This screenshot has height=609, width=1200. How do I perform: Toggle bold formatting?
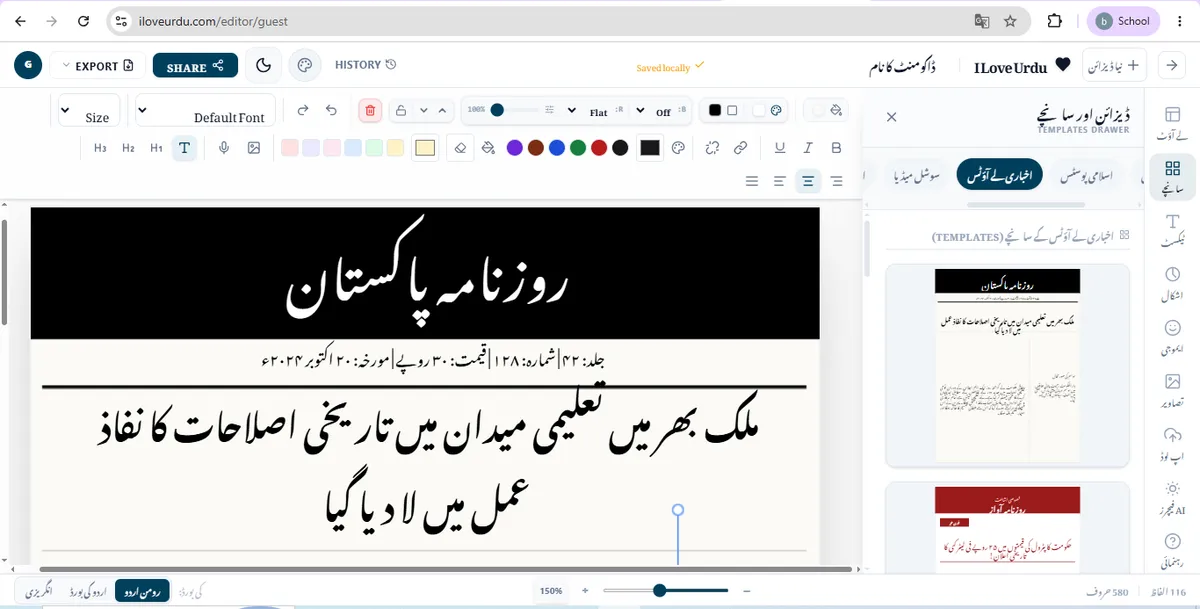(x=836, y=148)
